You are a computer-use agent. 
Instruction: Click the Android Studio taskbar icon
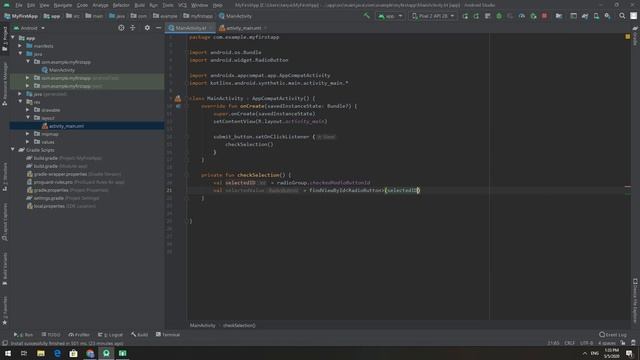click(x=106, y=353)
